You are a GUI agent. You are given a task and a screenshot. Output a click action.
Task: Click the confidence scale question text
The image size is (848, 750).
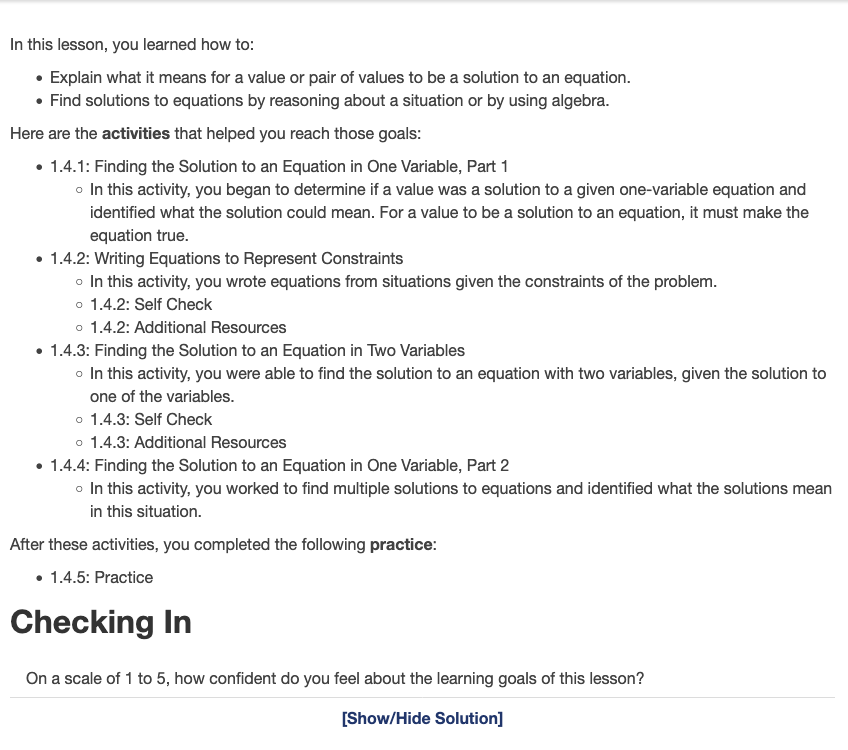click(x=335, y=679)
